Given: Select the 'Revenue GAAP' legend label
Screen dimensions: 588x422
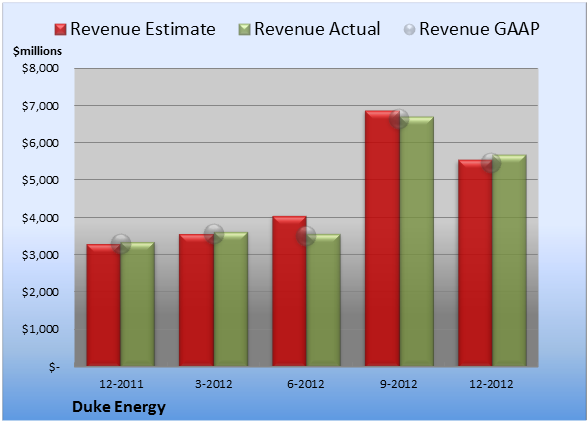Looking at the screenshot, I should click(x=479, y=29).
